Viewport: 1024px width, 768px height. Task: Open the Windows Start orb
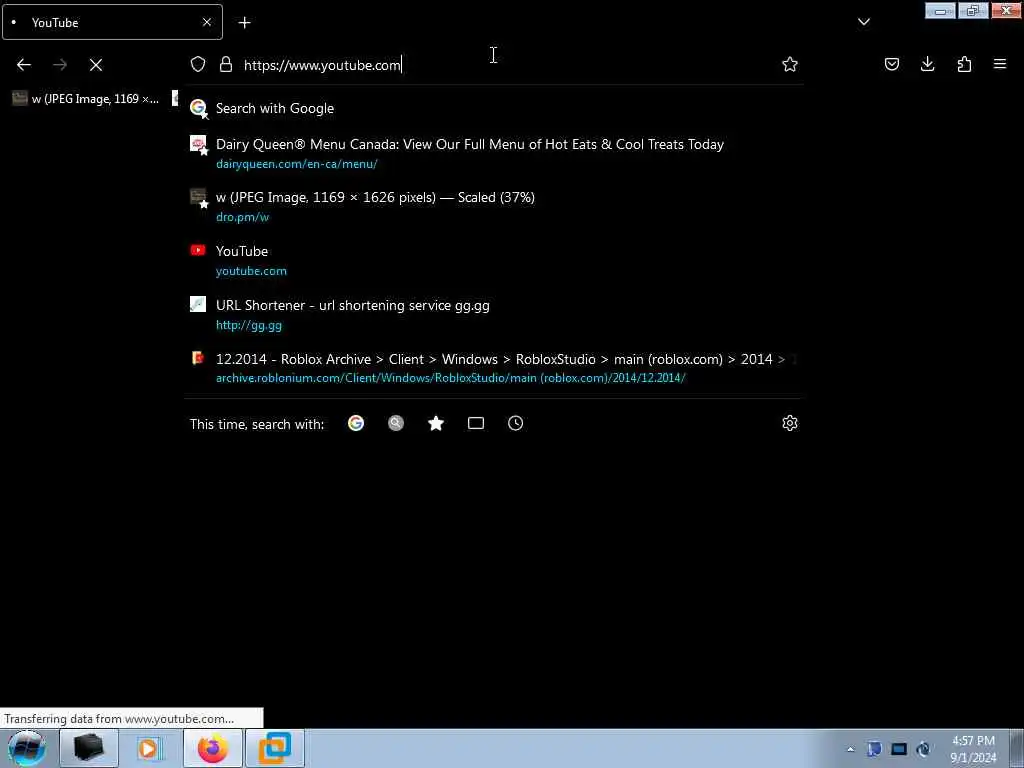click(x=27, y=748)
